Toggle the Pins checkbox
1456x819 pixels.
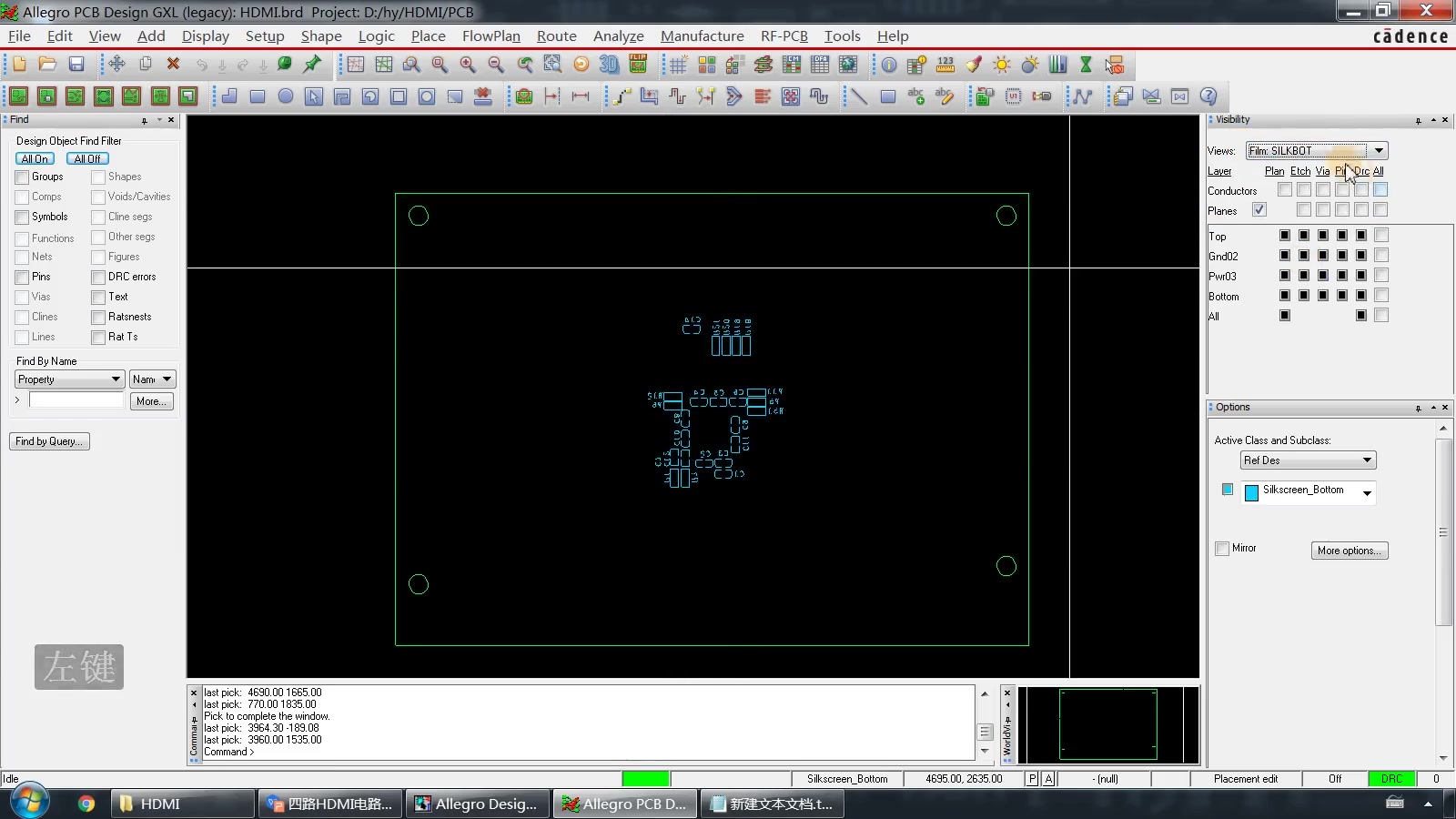[x=23, y=278]
